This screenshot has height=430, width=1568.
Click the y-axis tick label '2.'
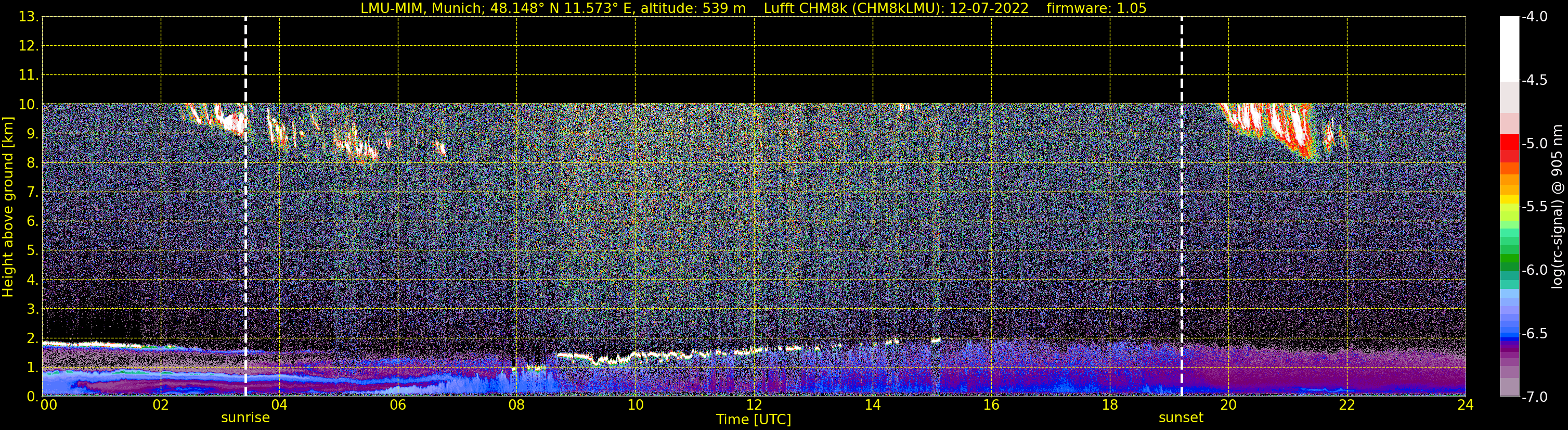32,339
